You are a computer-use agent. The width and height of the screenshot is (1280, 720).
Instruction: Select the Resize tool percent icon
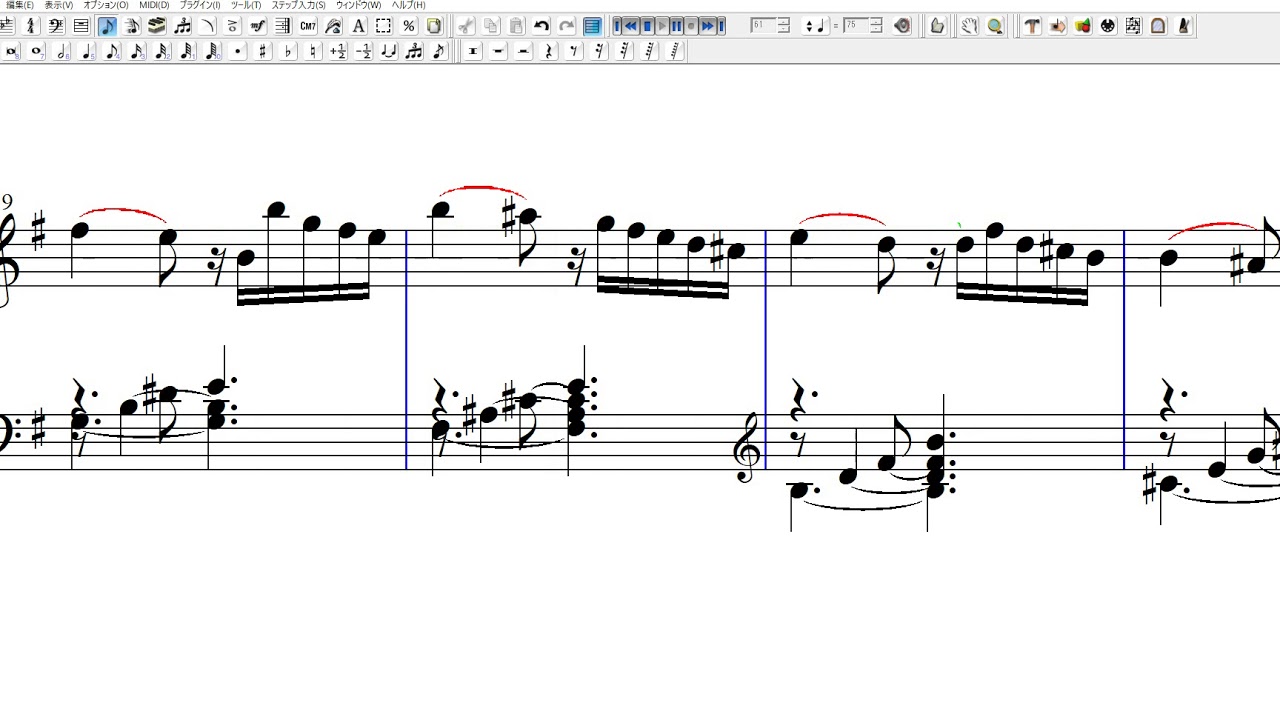click(408, 26)
